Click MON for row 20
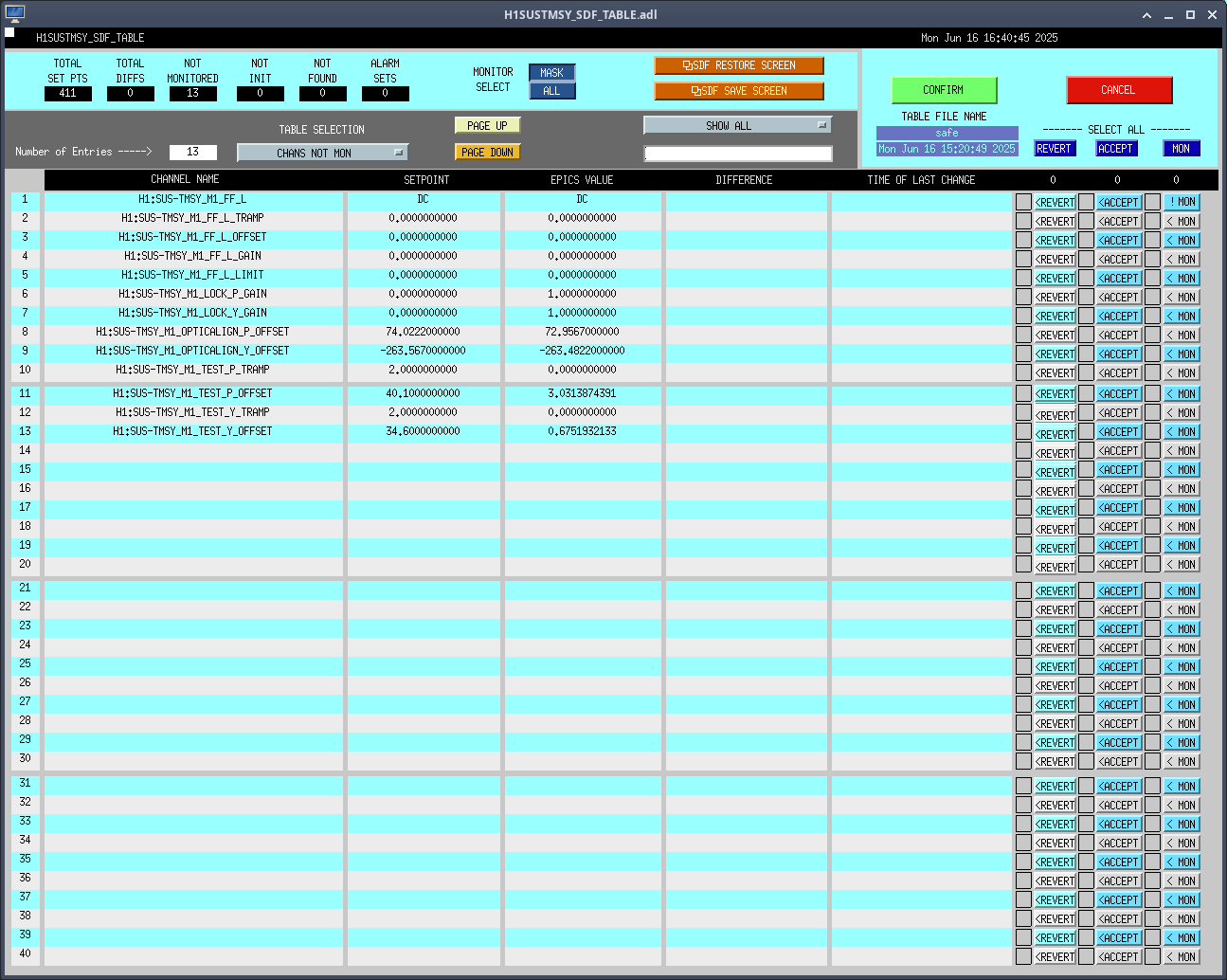 [1182, 564]
